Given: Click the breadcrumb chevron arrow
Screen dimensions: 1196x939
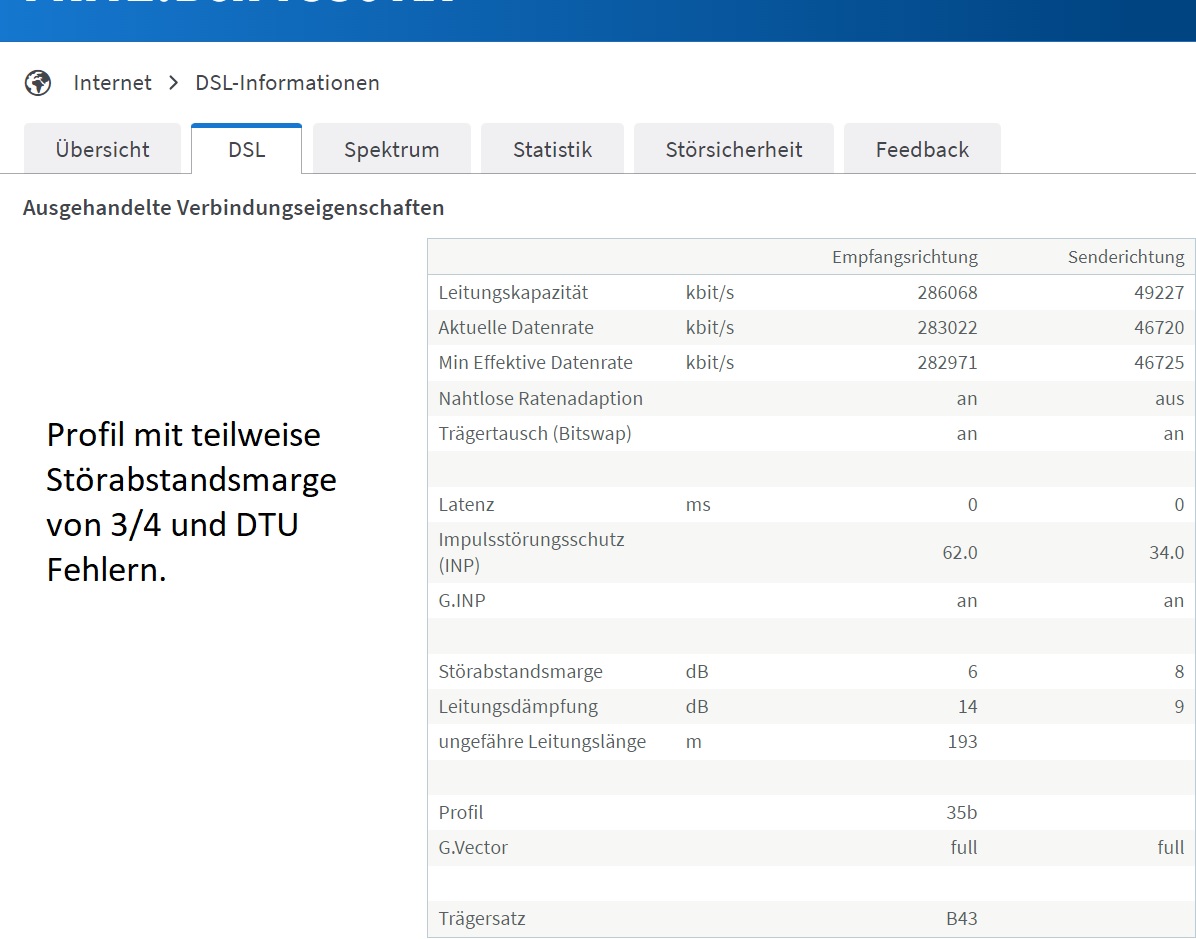Looking at the screenshot, I should click(x=174, y=82).
